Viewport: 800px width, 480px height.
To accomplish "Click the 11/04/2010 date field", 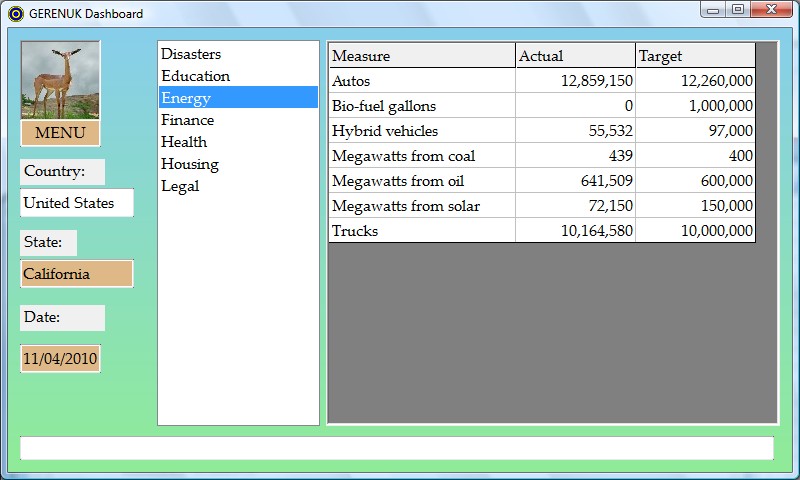I will [60, 358].
